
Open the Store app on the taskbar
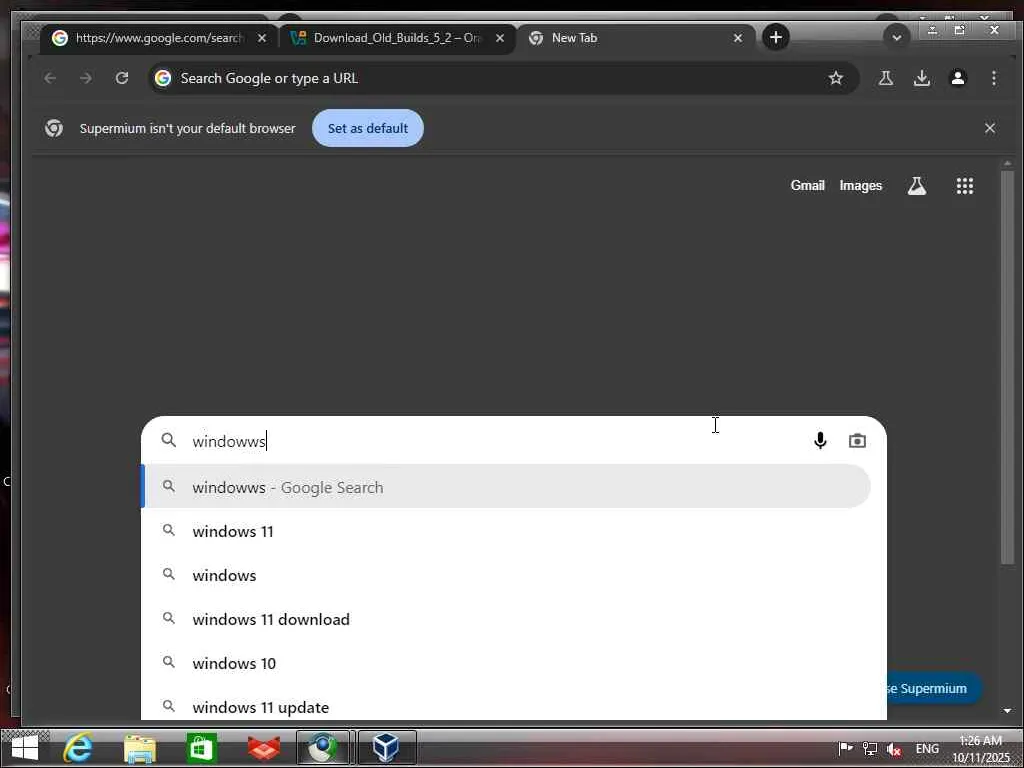201,748
